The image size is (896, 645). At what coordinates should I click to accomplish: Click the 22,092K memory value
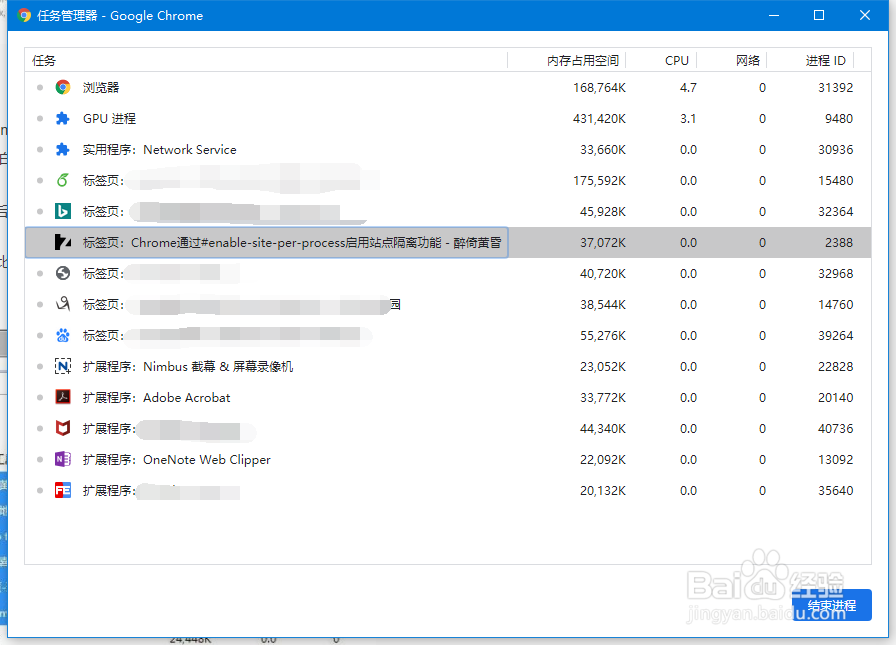[x=603, y=460]
